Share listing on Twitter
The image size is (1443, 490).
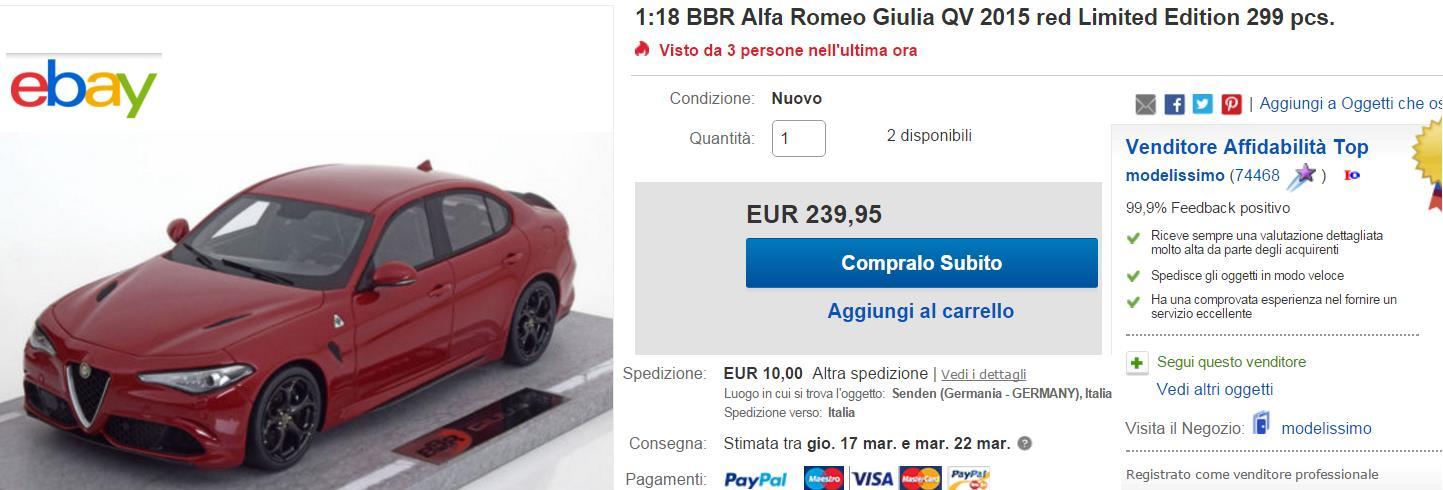click(1203, 104)
